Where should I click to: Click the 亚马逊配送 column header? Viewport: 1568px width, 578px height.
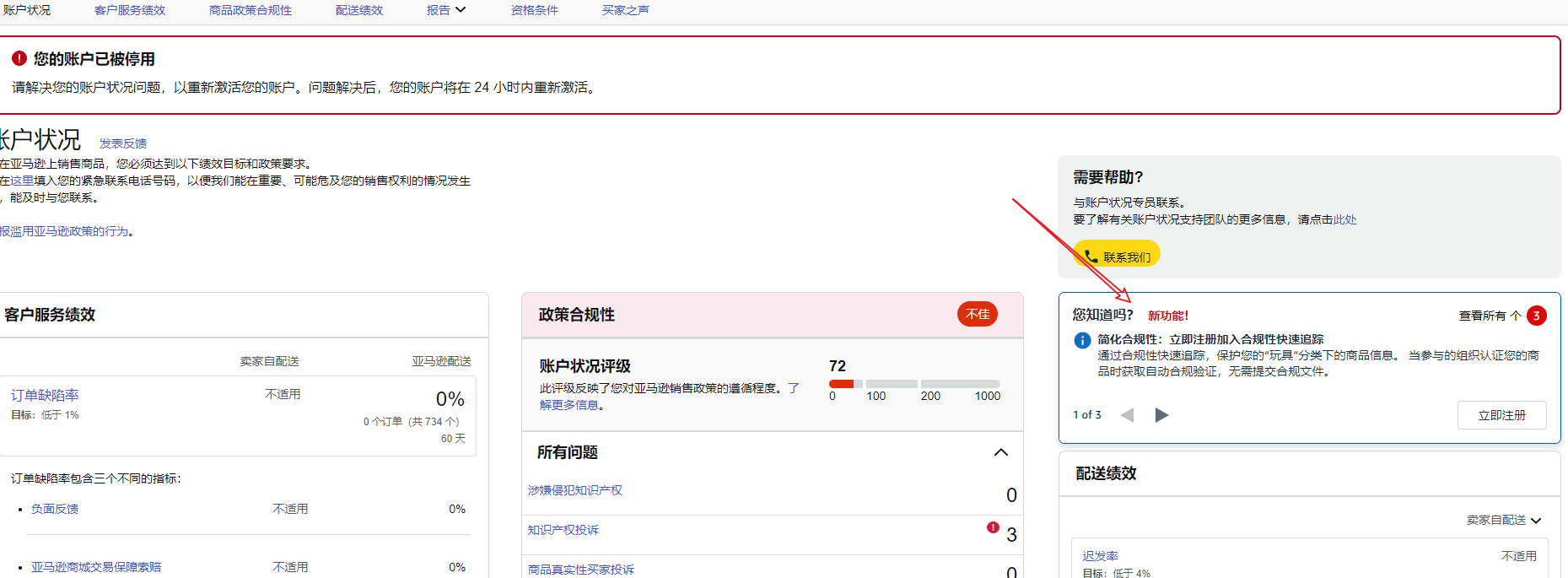[x=441, y=361]
